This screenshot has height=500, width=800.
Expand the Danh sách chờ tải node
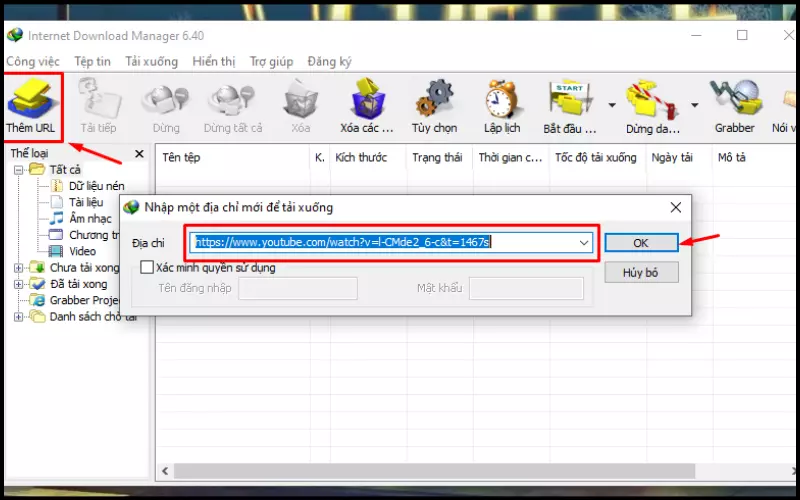coord(19,317)
